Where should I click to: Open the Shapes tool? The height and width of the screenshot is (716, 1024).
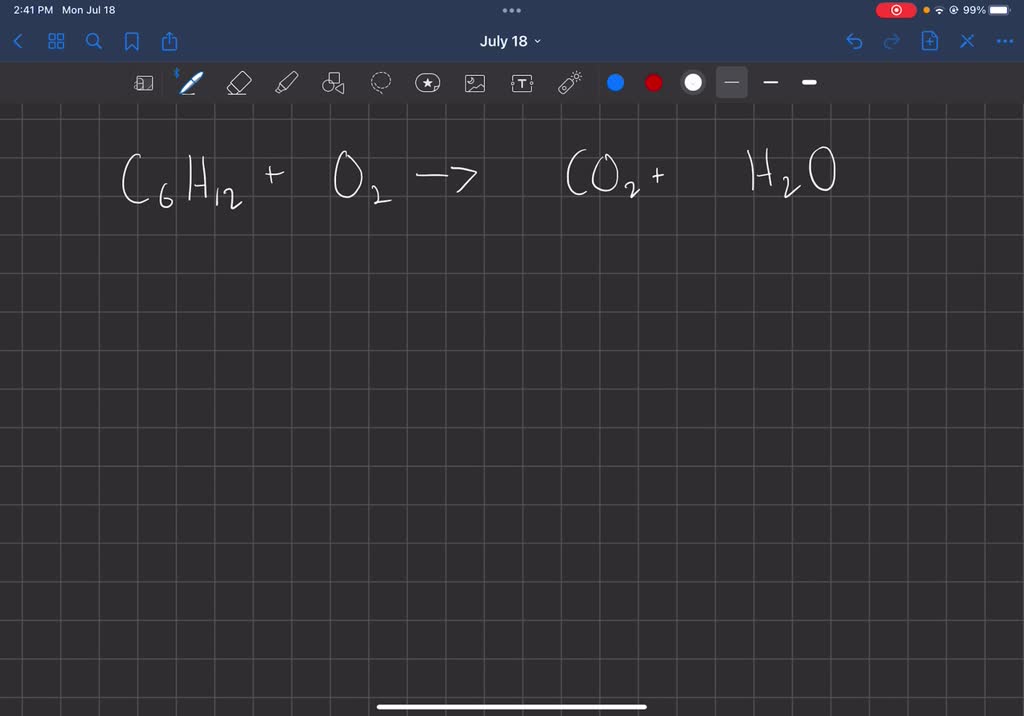[x=333, y=83]
